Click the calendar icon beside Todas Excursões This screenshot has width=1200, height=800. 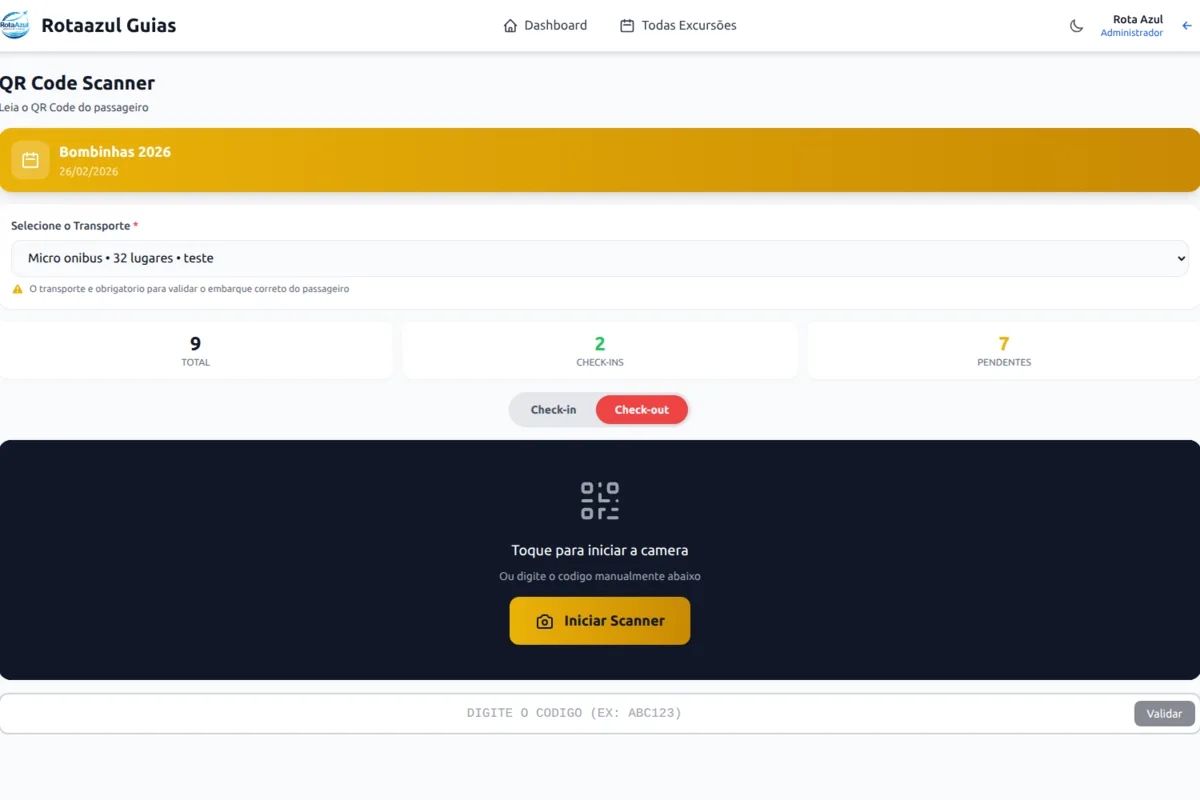627,26
